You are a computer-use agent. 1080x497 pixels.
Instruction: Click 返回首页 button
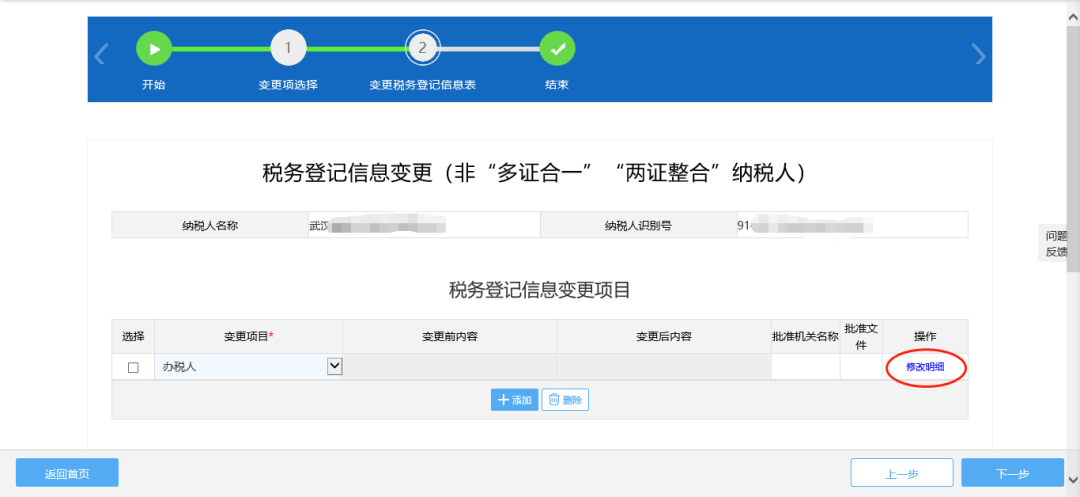[x=67, y=473]
